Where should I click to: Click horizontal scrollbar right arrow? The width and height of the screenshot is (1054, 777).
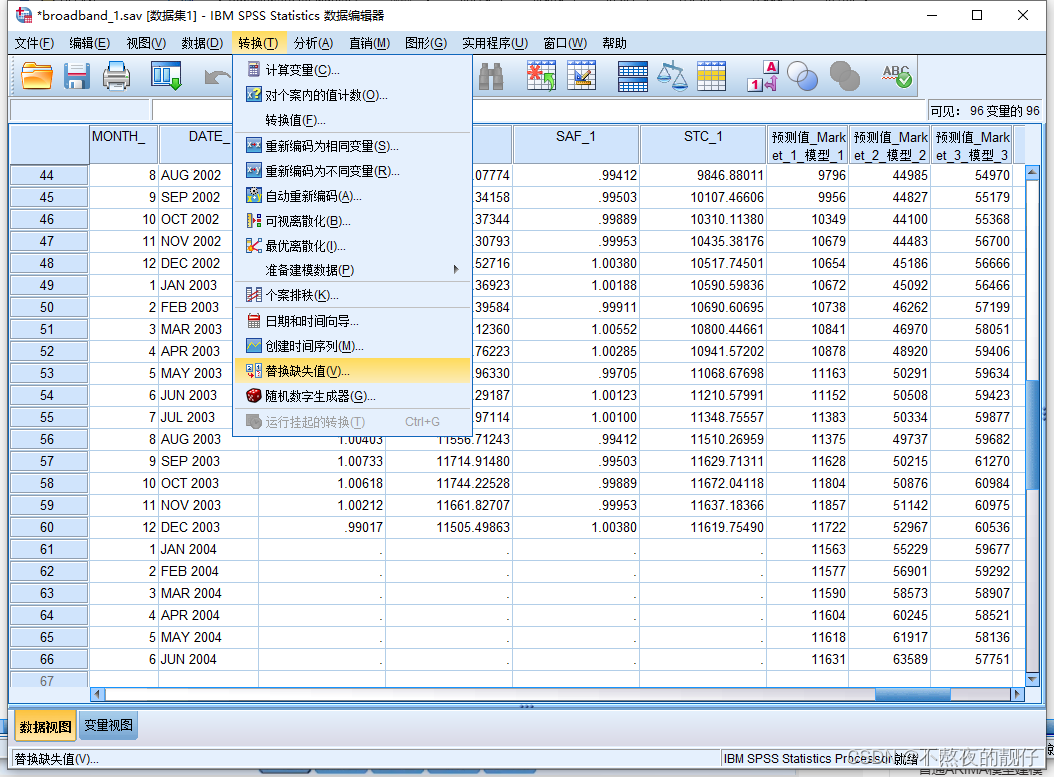click(1017, 694)
